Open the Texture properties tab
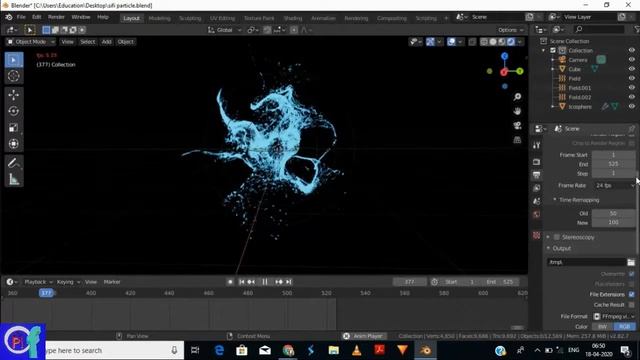The height and width of the screenshot is (360, 640). point(536,236)
